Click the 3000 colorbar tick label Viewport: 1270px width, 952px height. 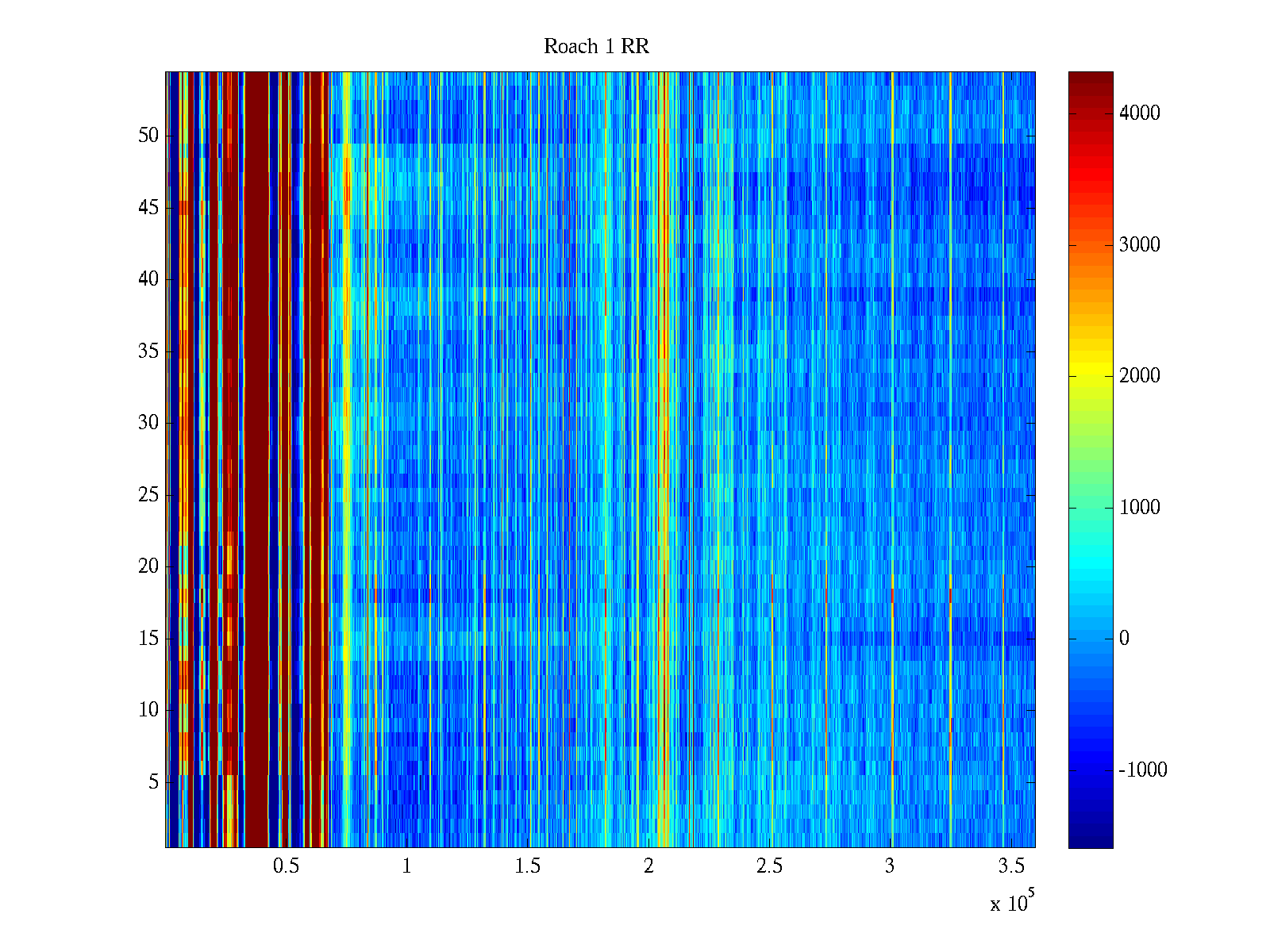1139,245
